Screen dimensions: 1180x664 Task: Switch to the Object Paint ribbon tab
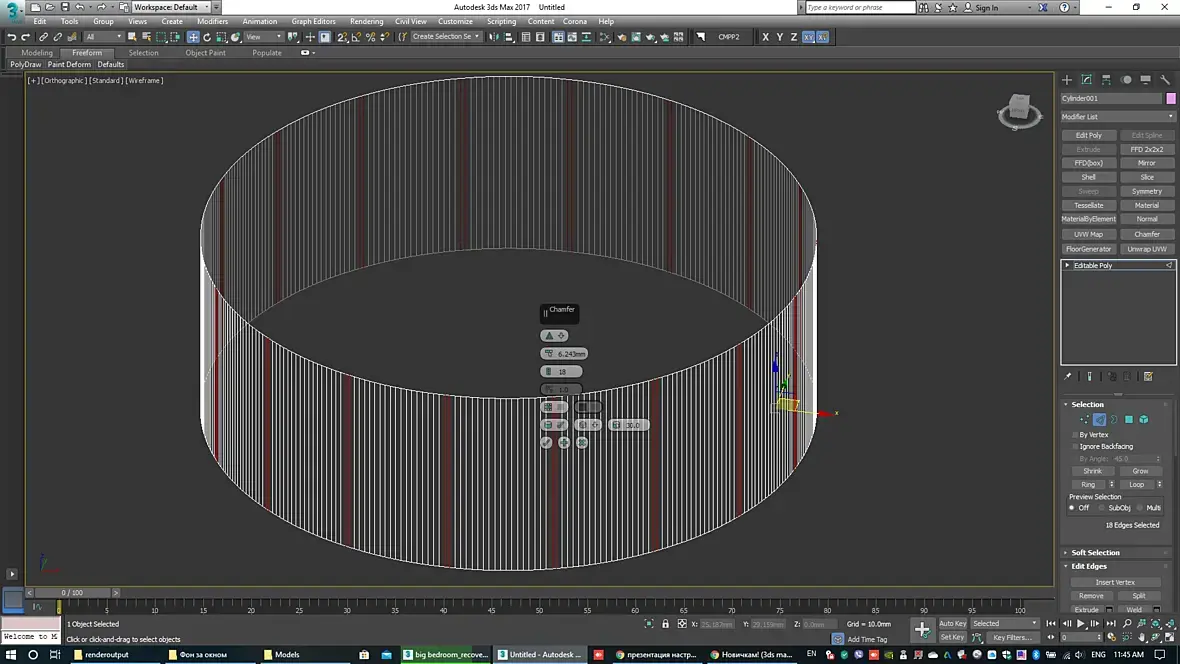(x=205, y=53)
